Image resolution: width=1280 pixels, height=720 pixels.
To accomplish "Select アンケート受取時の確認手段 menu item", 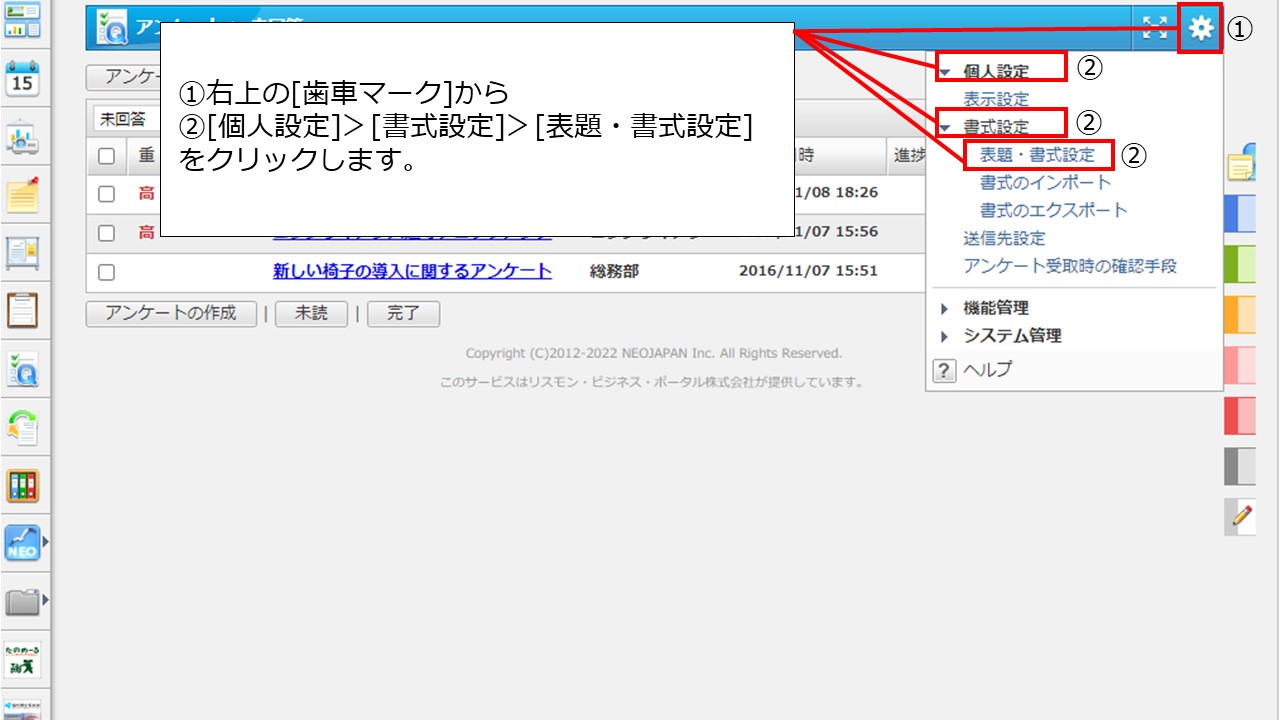I will point(1070,266).
